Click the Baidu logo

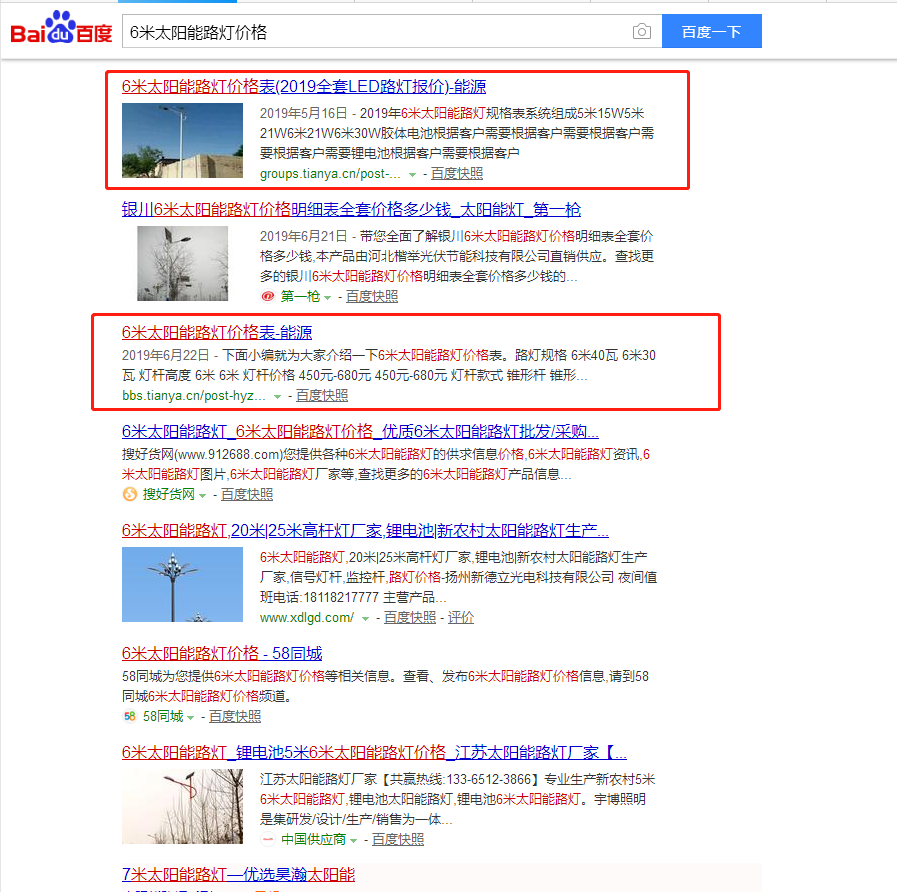[61, 28]
